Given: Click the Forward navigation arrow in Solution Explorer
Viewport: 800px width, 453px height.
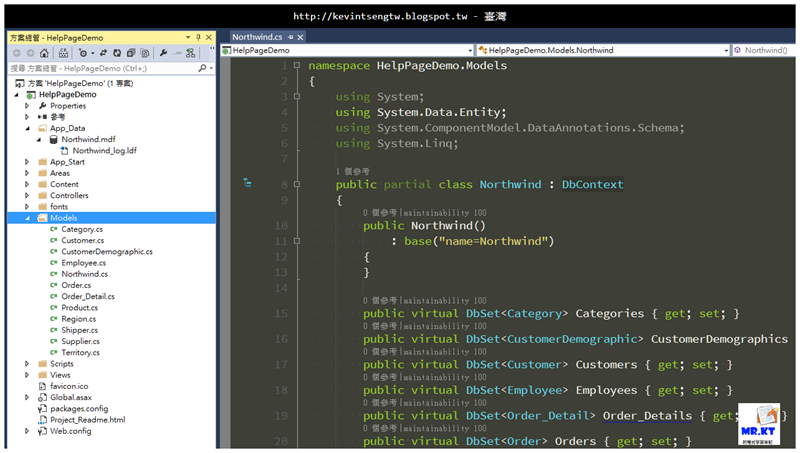Looking at the screenshot, I should (31, 53).
